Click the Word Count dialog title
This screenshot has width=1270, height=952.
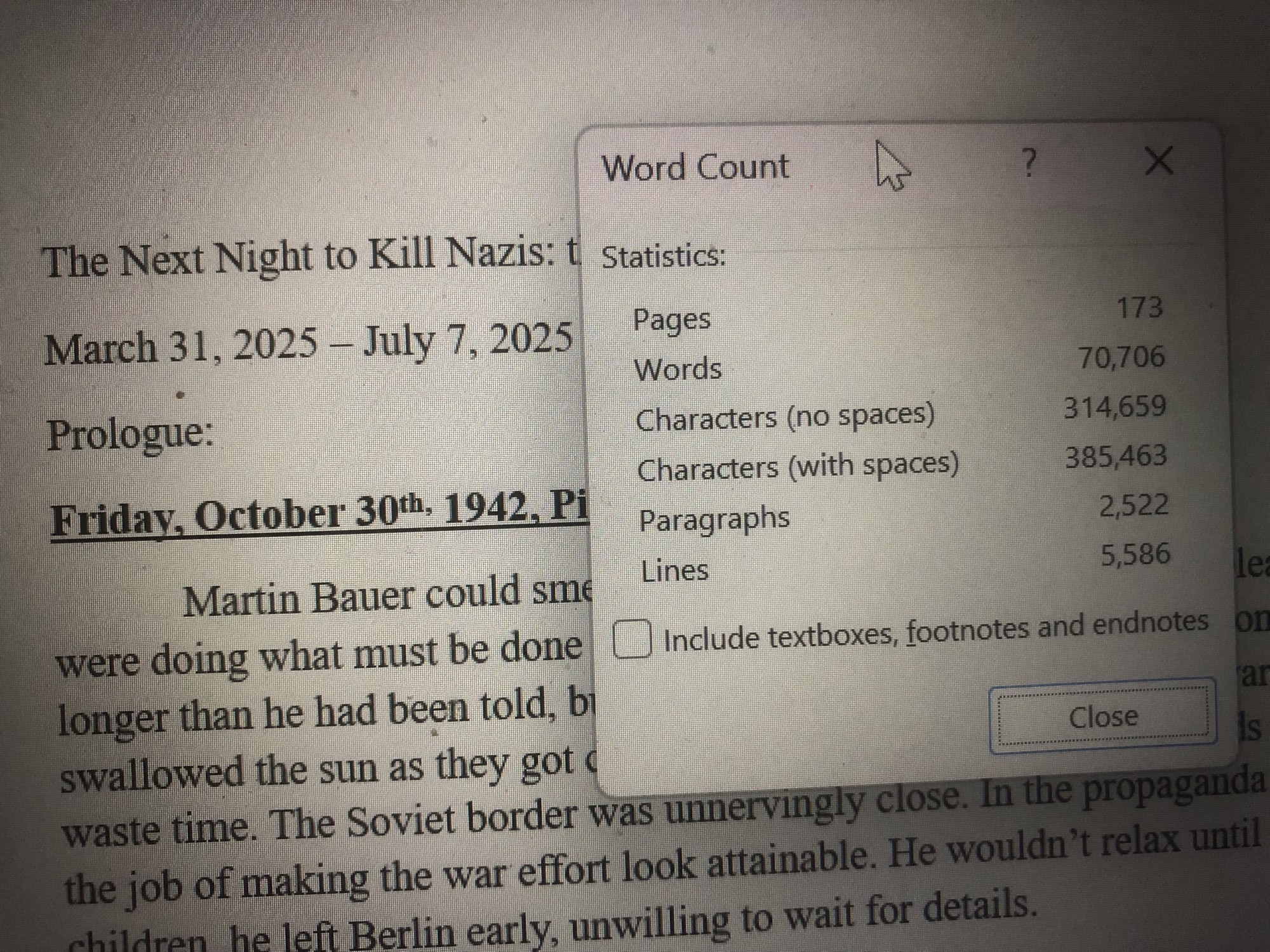pos(695,168)
